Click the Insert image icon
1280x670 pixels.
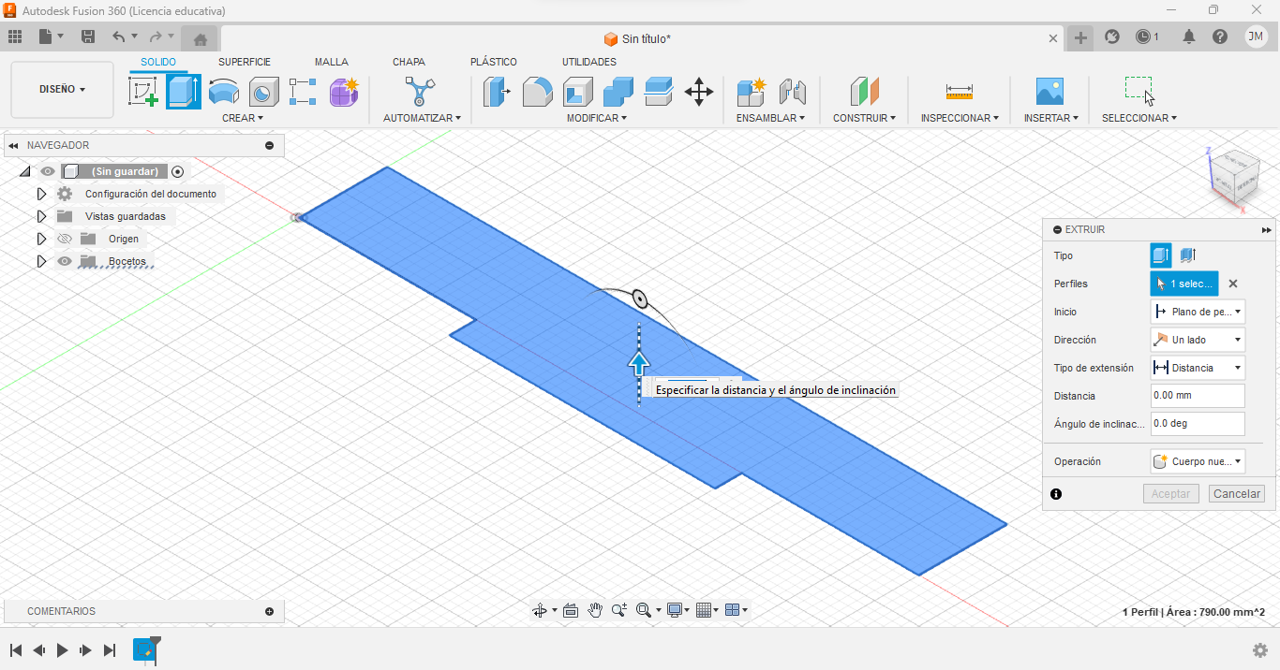tap(1050, 92)
